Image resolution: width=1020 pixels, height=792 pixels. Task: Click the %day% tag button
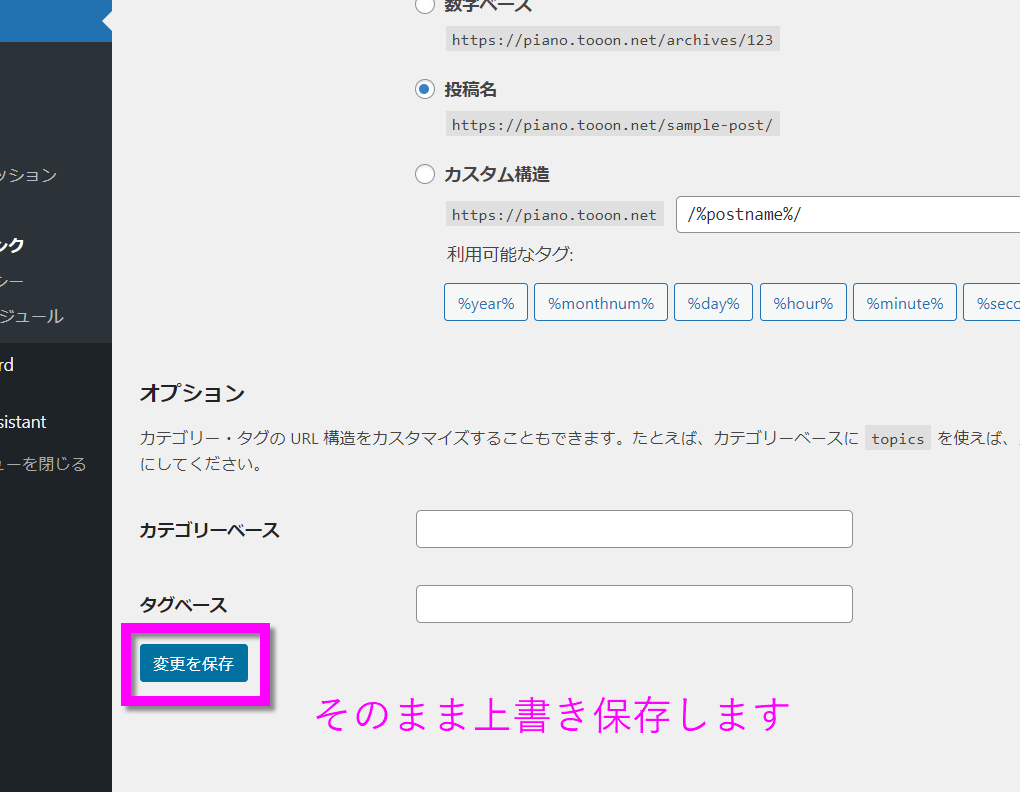713,303
